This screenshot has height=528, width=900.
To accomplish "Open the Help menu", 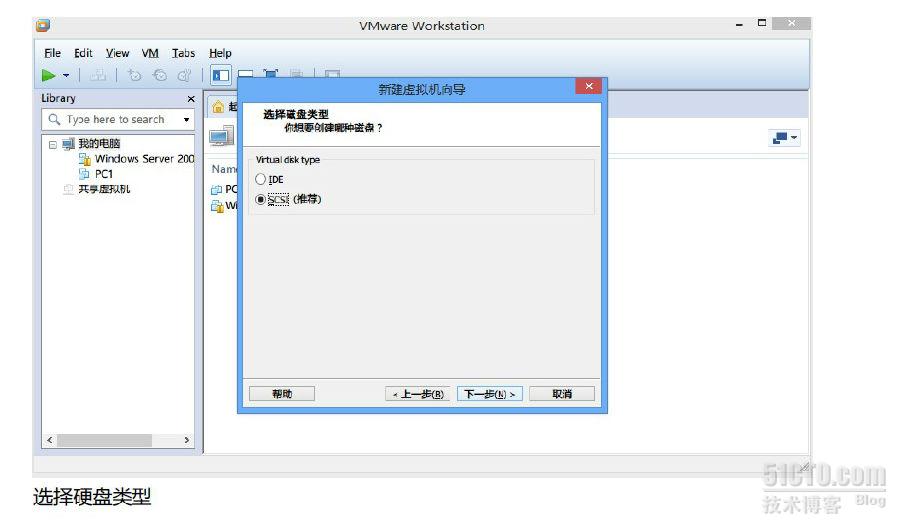I will [220, 53].
